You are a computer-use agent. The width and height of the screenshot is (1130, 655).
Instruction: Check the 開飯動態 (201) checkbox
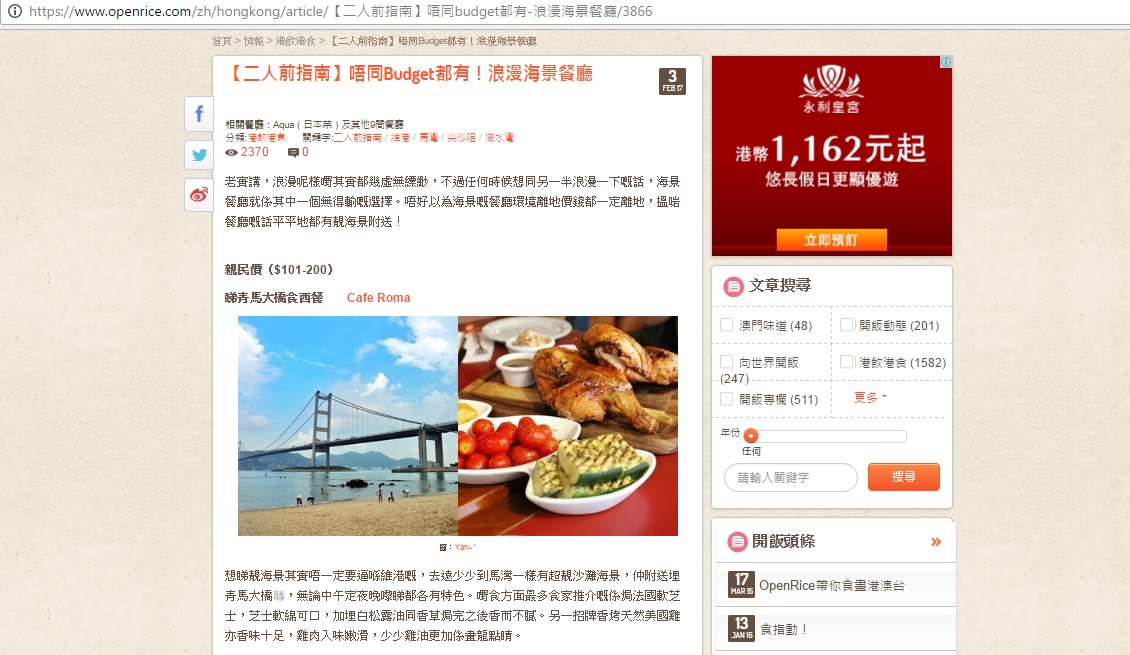(847, 325)
